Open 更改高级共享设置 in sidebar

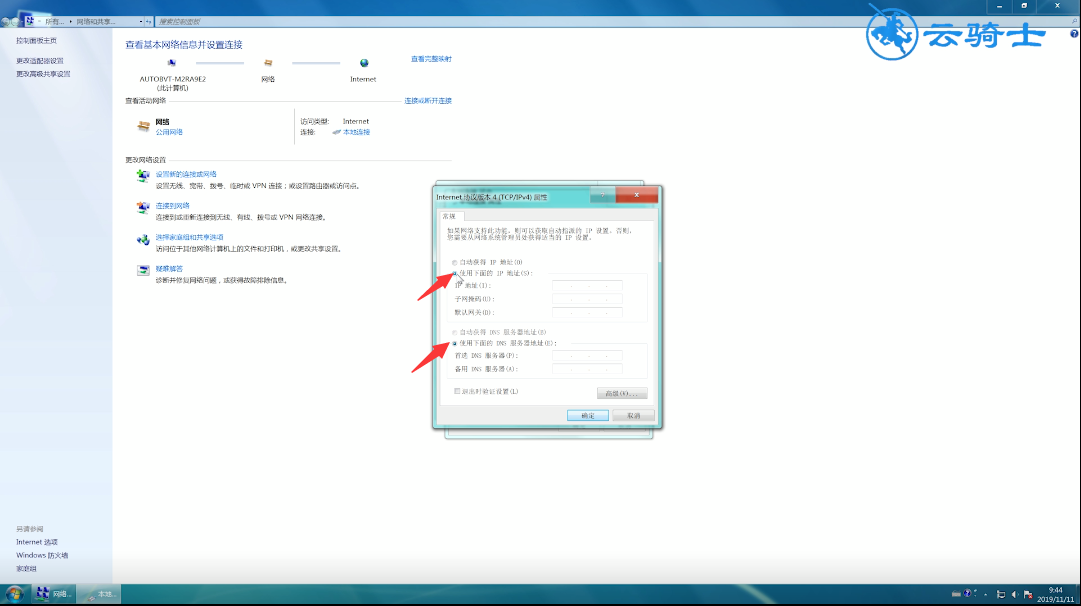pos(43,74)
